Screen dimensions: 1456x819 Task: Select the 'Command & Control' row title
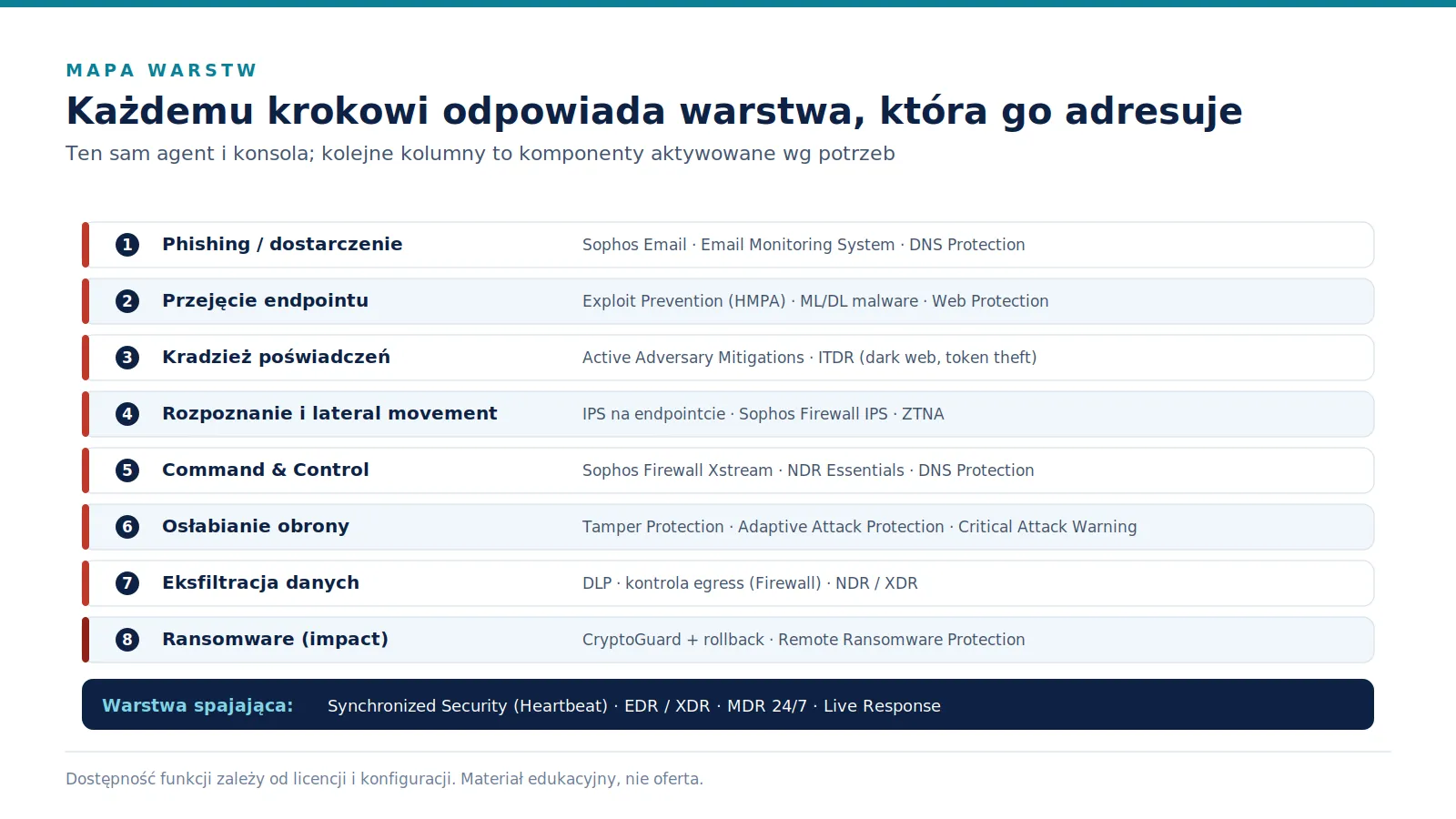[266, 470]
